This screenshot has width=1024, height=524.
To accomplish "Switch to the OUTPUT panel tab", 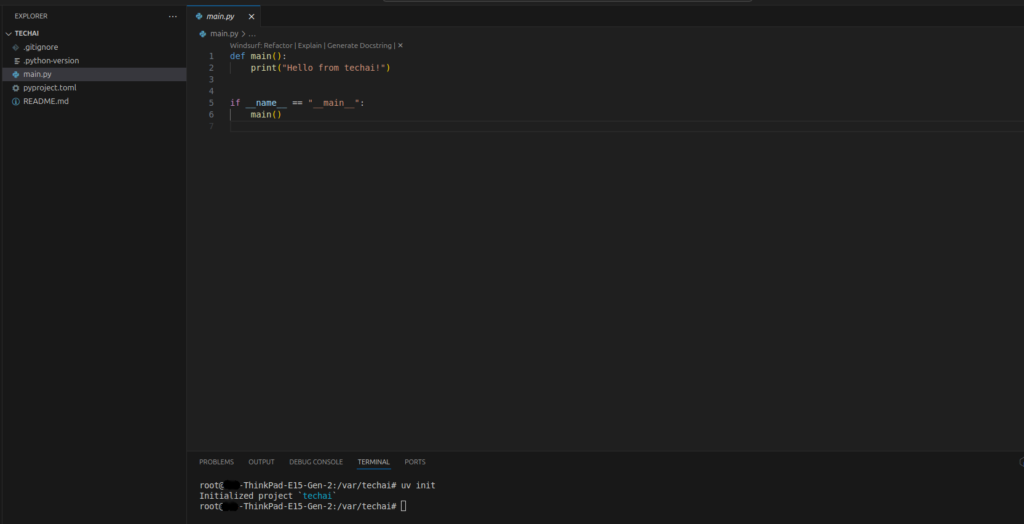I will click(x=261, y=462).
